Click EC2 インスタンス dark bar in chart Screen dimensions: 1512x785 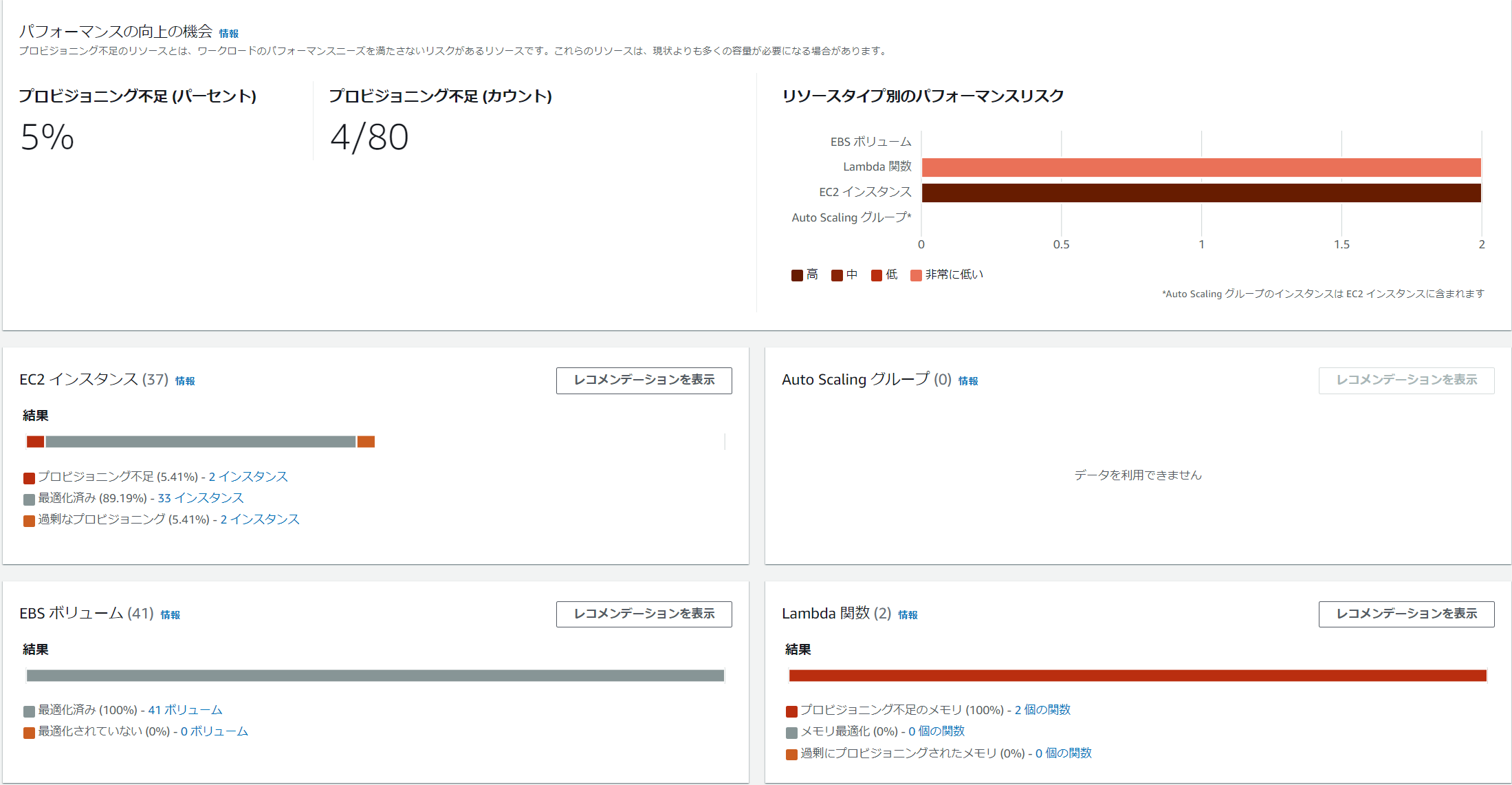tap(1201, 193)
